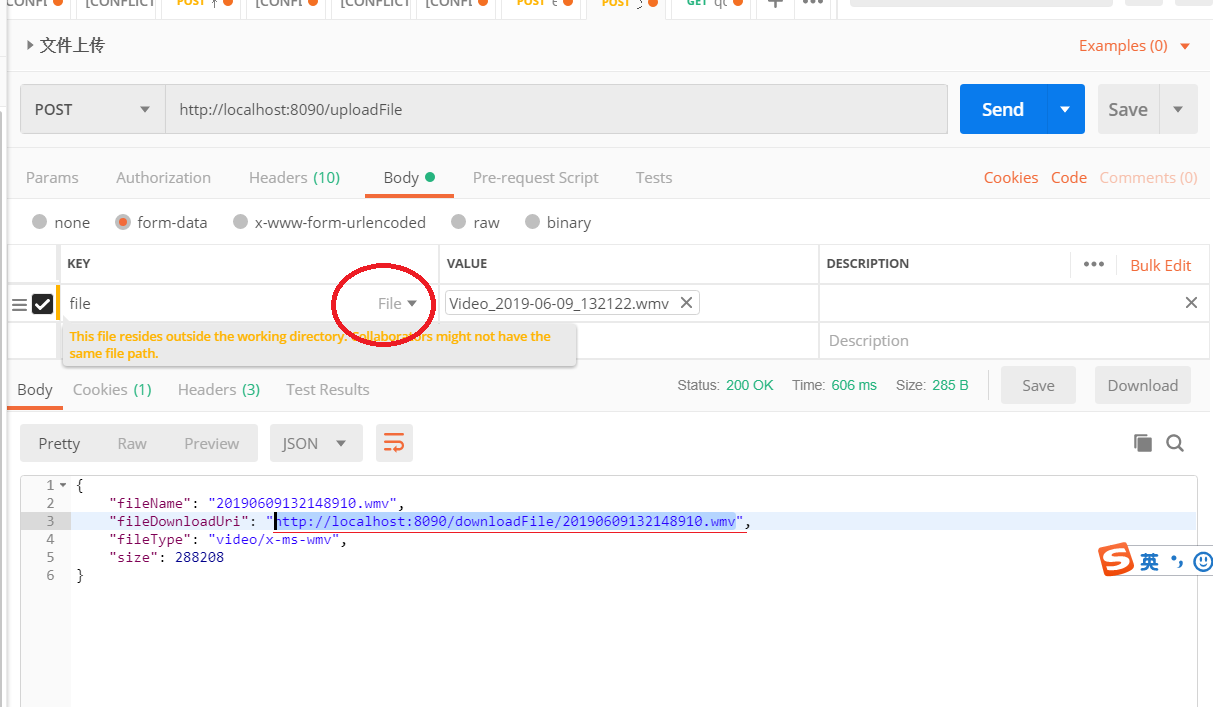Click the 606 ms response time
This screenshot has width=1213, height=707.
854,385
